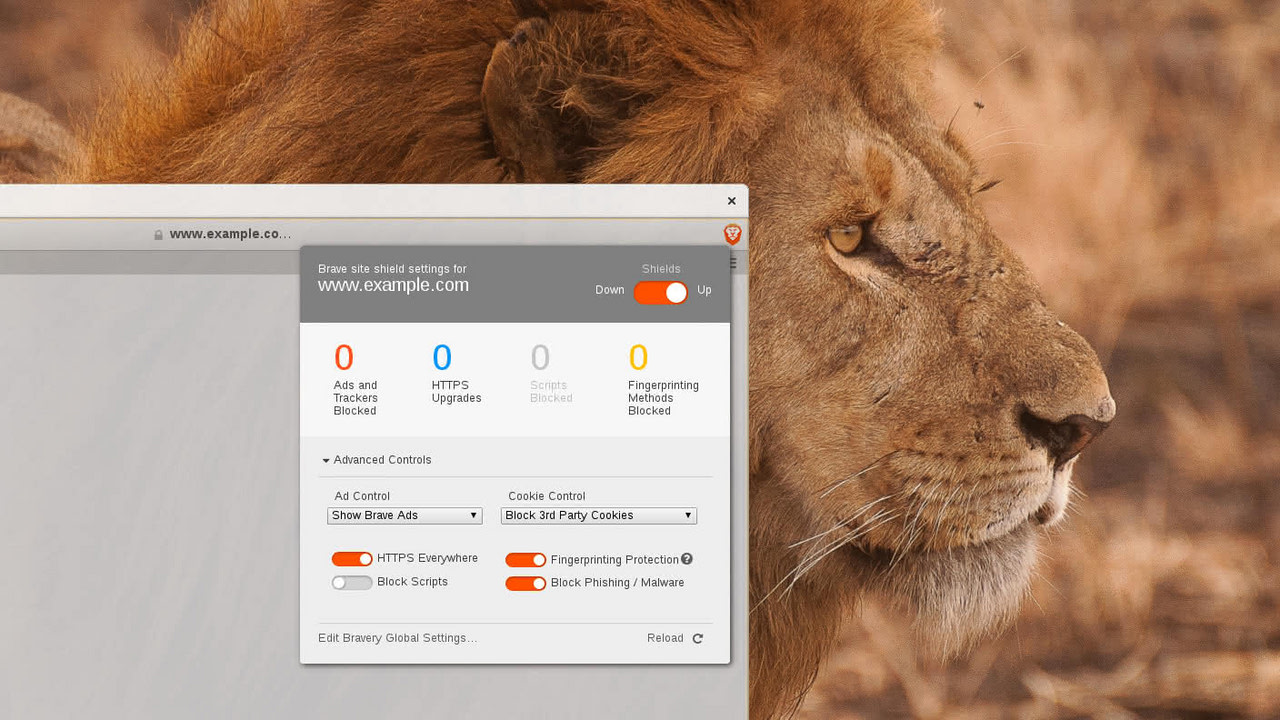The height and width of the screenshot is (720, 1280).
Task: Disable the HTTPS Everywhere toggle
Action: [x=352, y=558]
